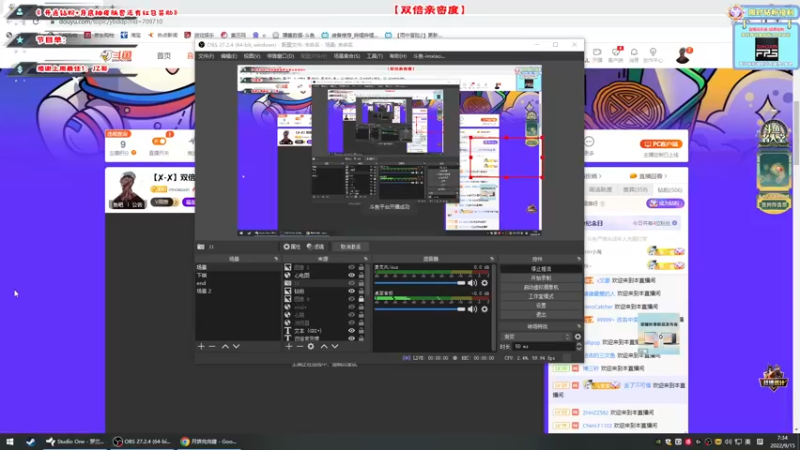Move scene down using the Scenes panel down arrow
This screenshot has height=450, width=800.
tap(236, 346)
